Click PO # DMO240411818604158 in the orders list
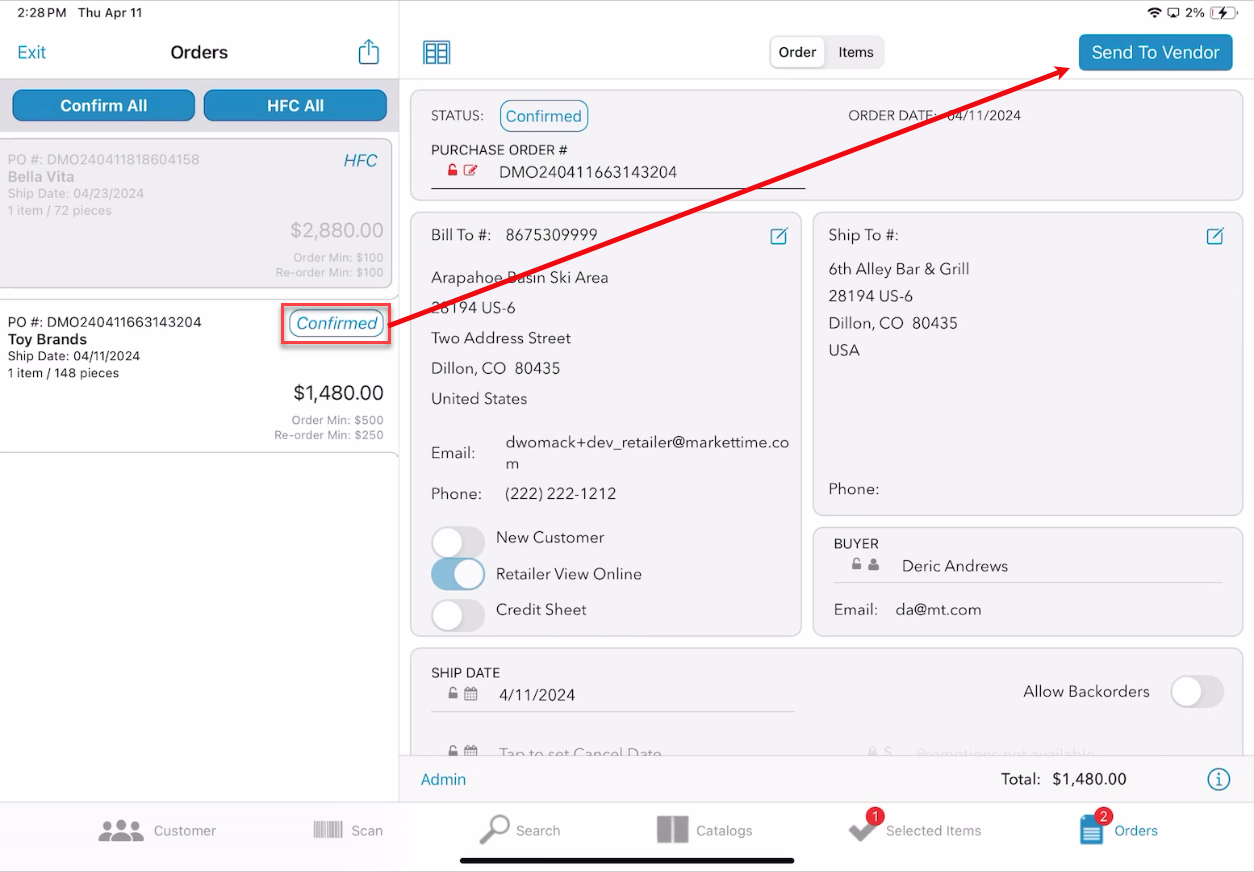Screen dimensions: 1254x872 point(103,160)
